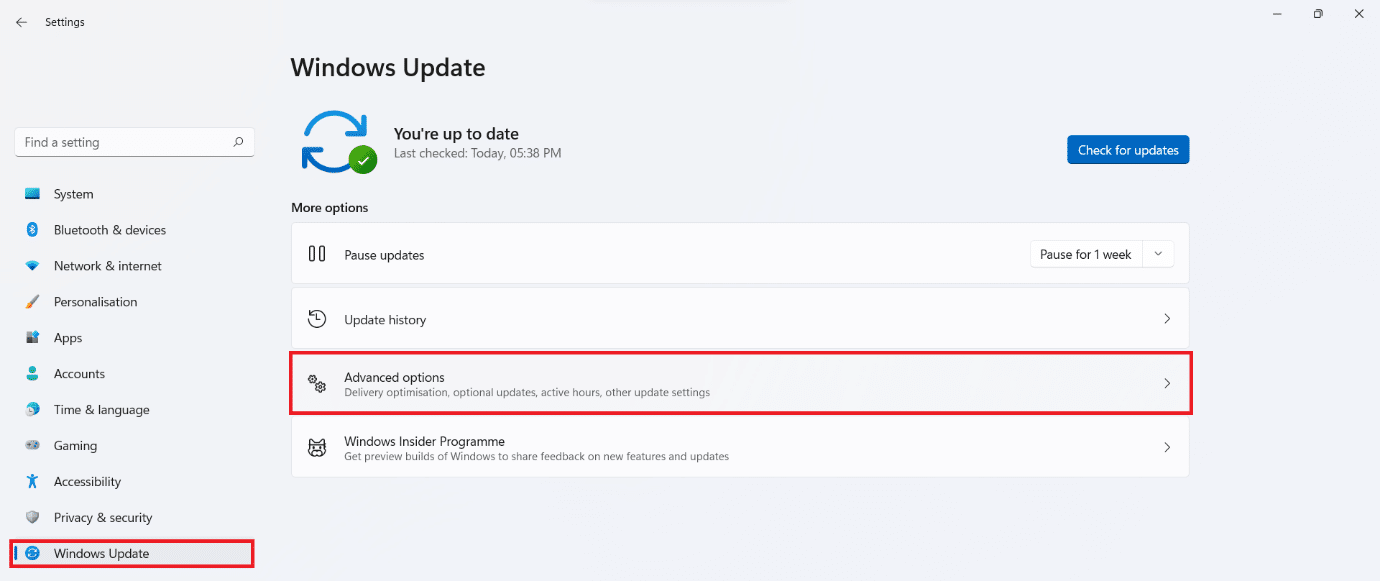The width and height of the screenshot is (1380, 581).
Task: Click the Check for updates button
Action: [1128, 150]
